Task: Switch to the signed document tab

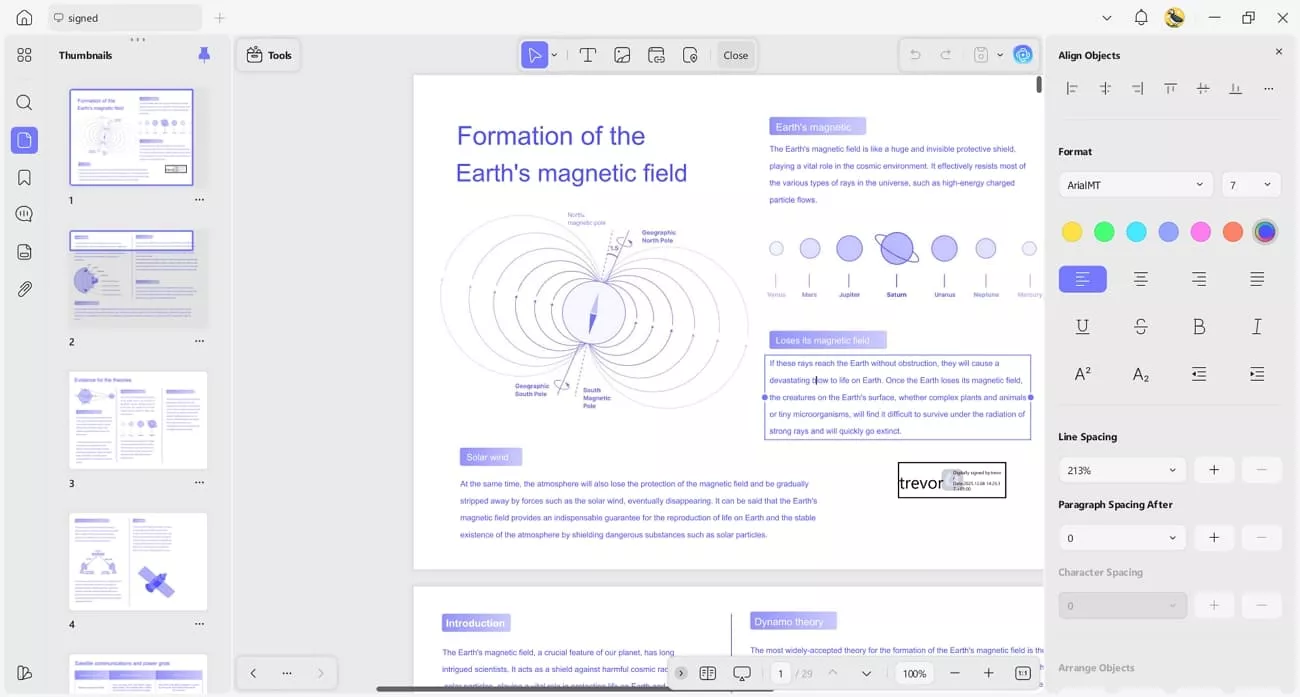Action: click(124, 17)
